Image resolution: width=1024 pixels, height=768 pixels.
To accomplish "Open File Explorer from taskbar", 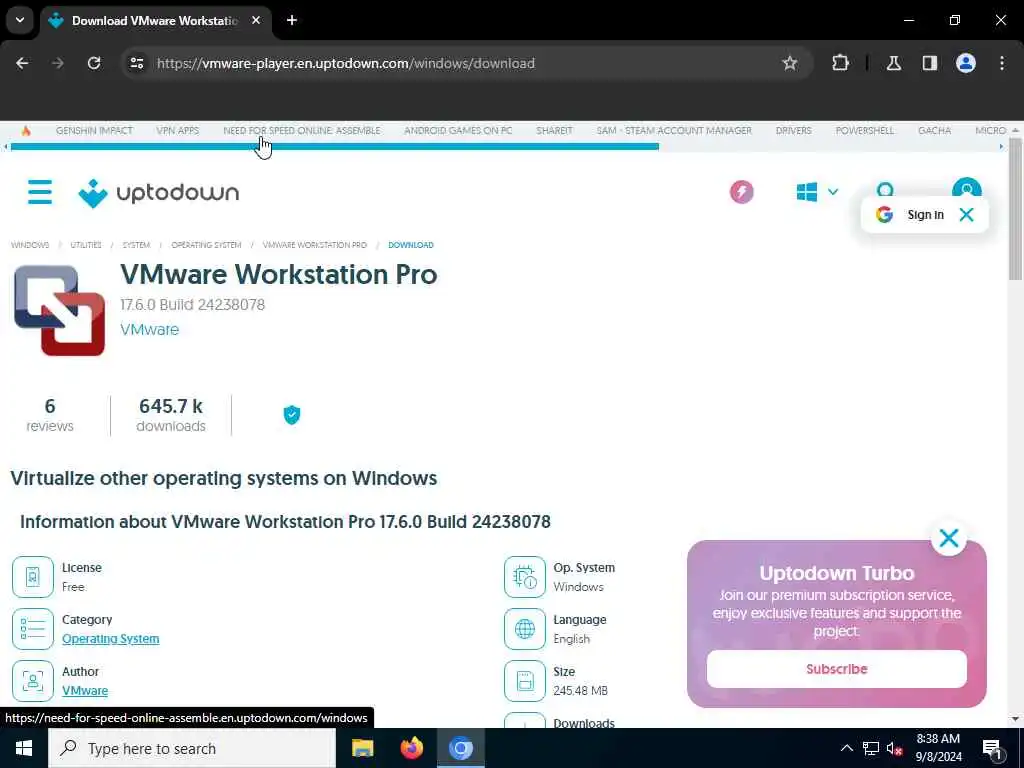I will tap(362, 748).
